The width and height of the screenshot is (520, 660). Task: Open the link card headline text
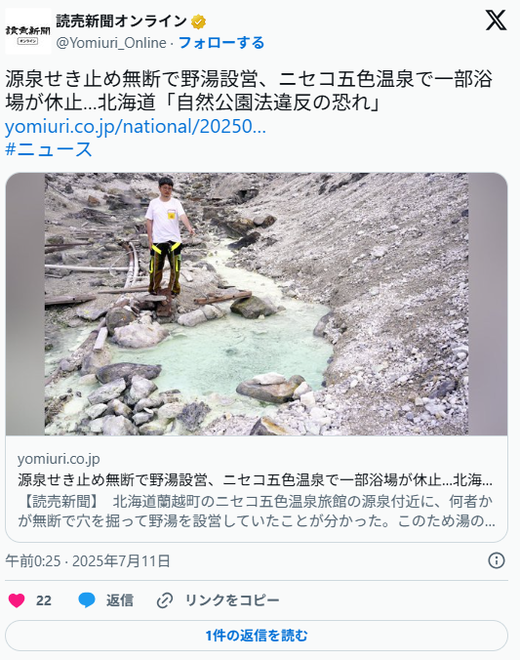coord(255,480)
